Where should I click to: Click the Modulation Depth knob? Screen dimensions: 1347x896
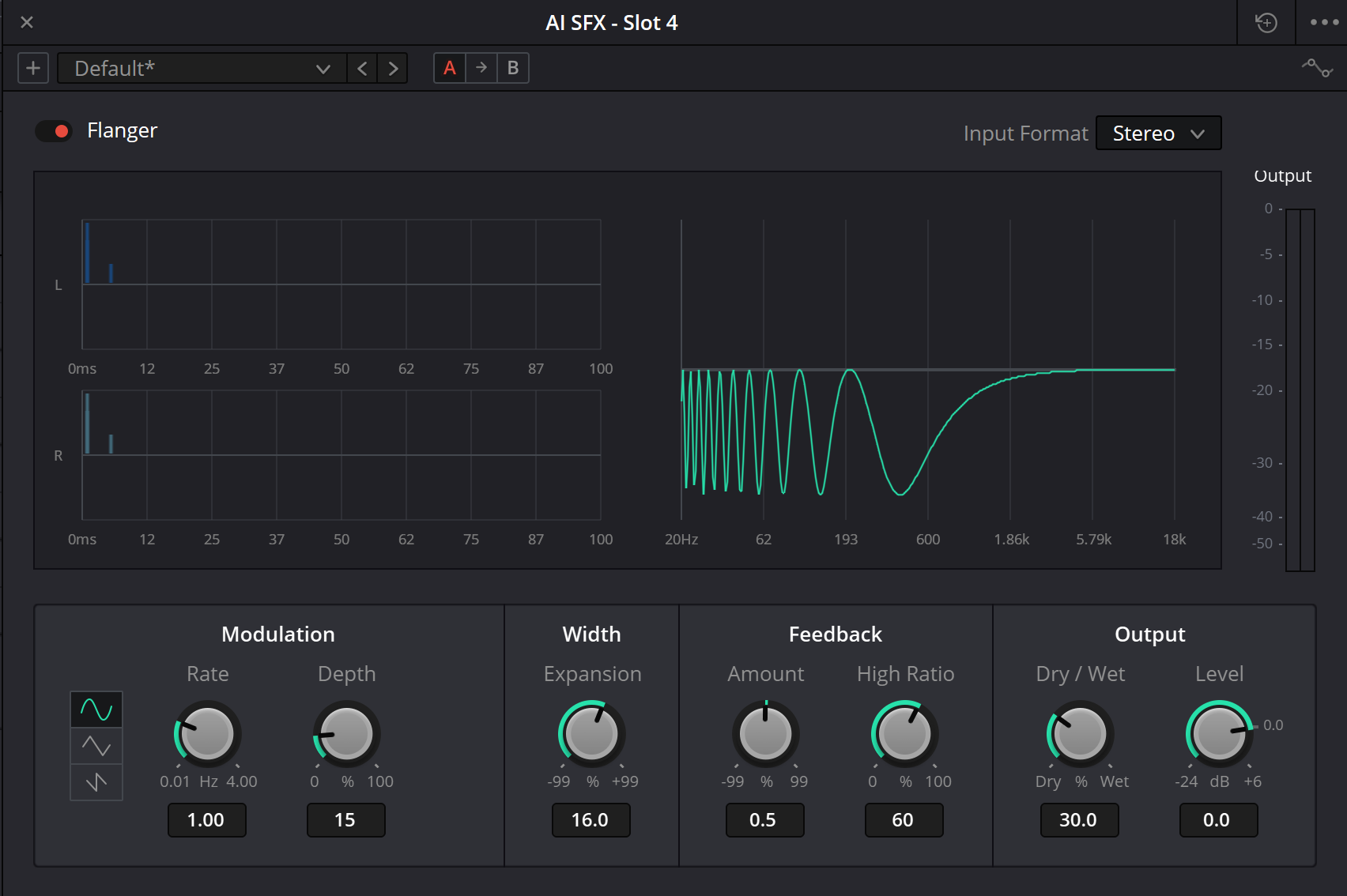(x=346, y=733)
